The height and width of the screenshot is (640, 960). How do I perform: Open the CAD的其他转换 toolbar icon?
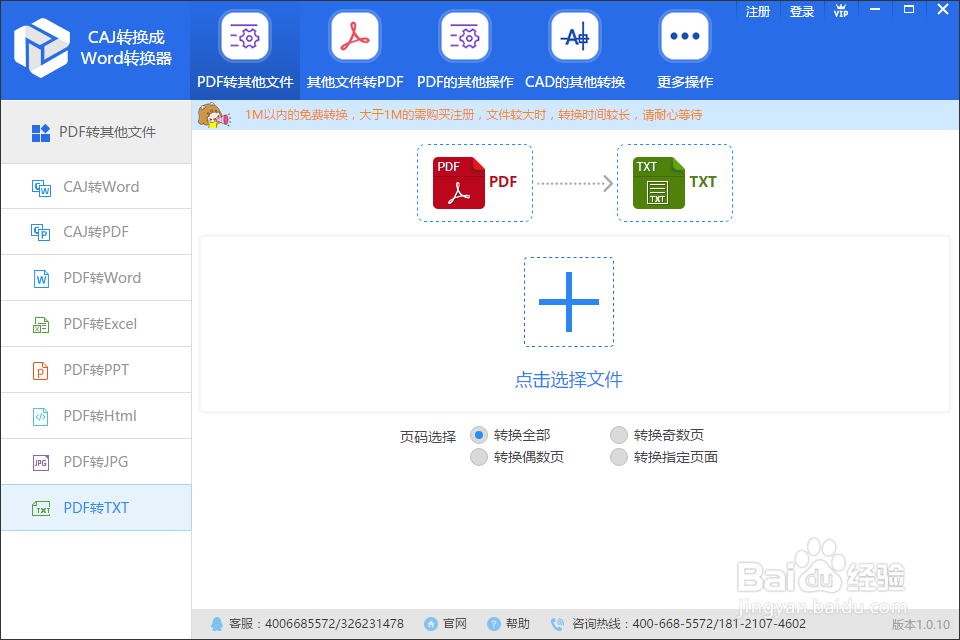(x=575, y=36)
